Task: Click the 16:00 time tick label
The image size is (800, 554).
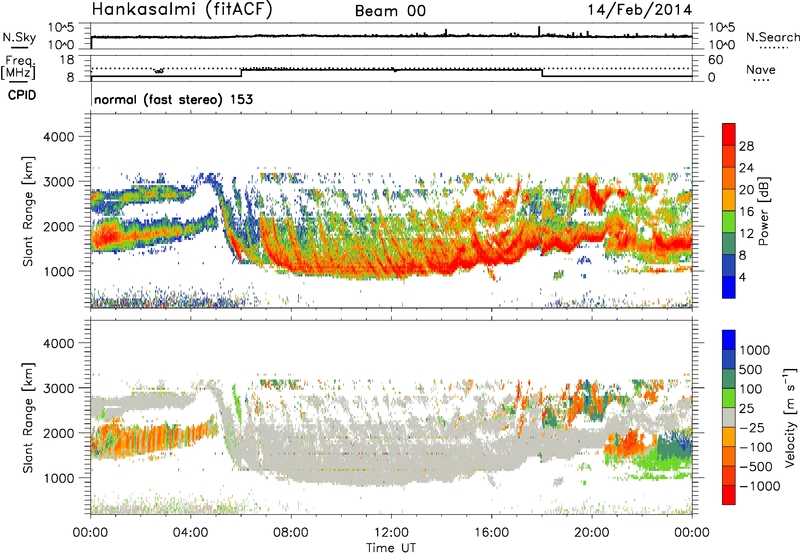Action: pyautogui.click(x=491, y=533)
